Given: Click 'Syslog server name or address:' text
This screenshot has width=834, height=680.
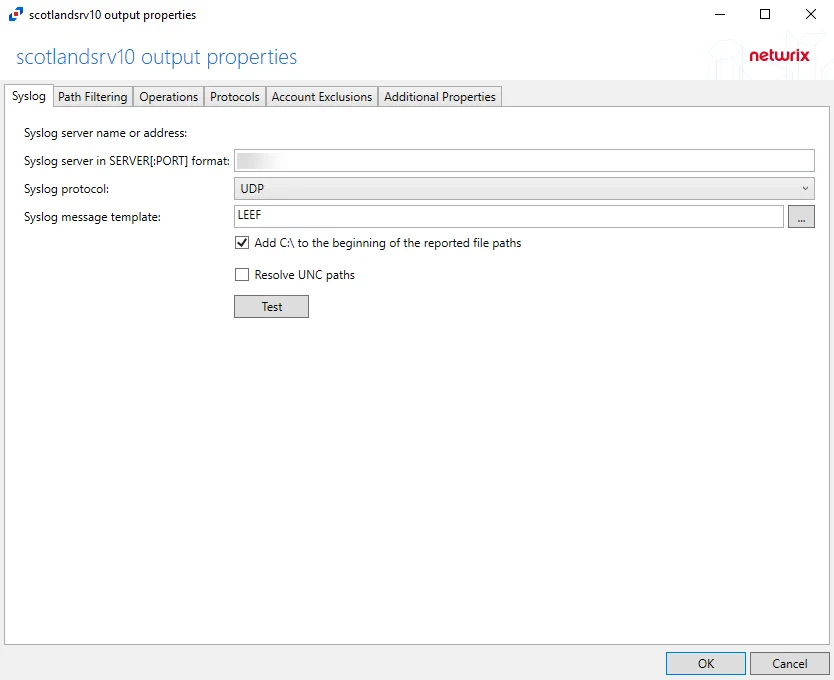Looking at the screenshot, I should point(105,133).
